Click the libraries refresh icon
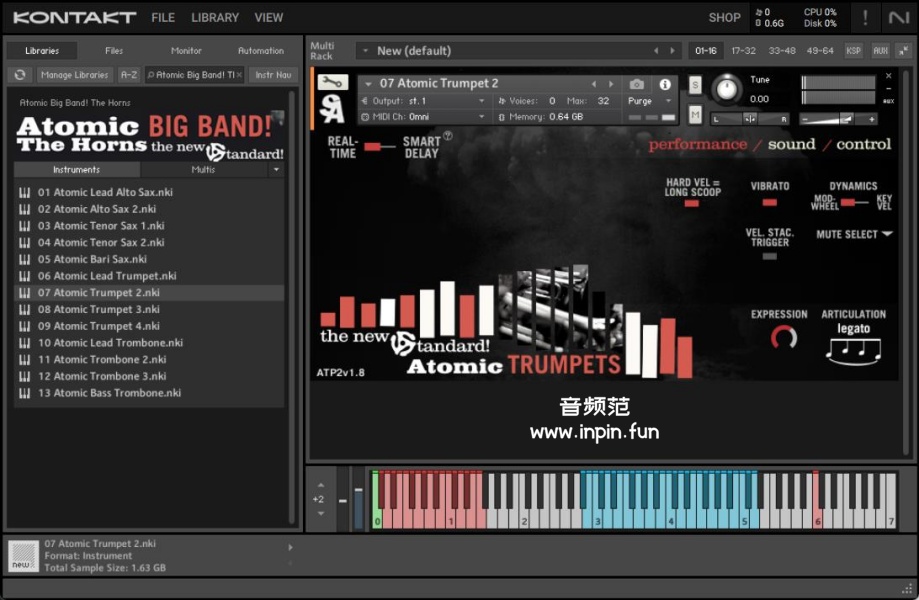 [19, 75]
